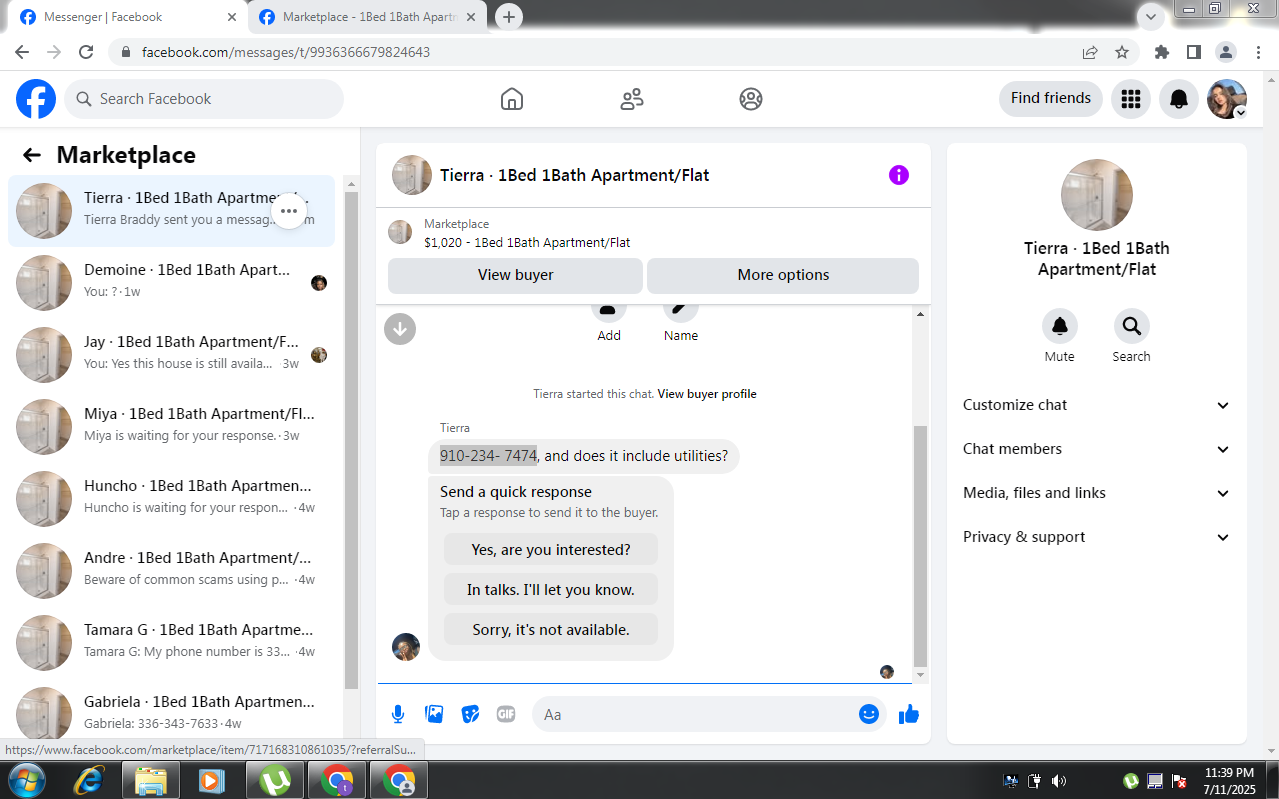1279x799 pixels.
Task: Expand the Privacy & support section
Action: [x=1097, y=537]
